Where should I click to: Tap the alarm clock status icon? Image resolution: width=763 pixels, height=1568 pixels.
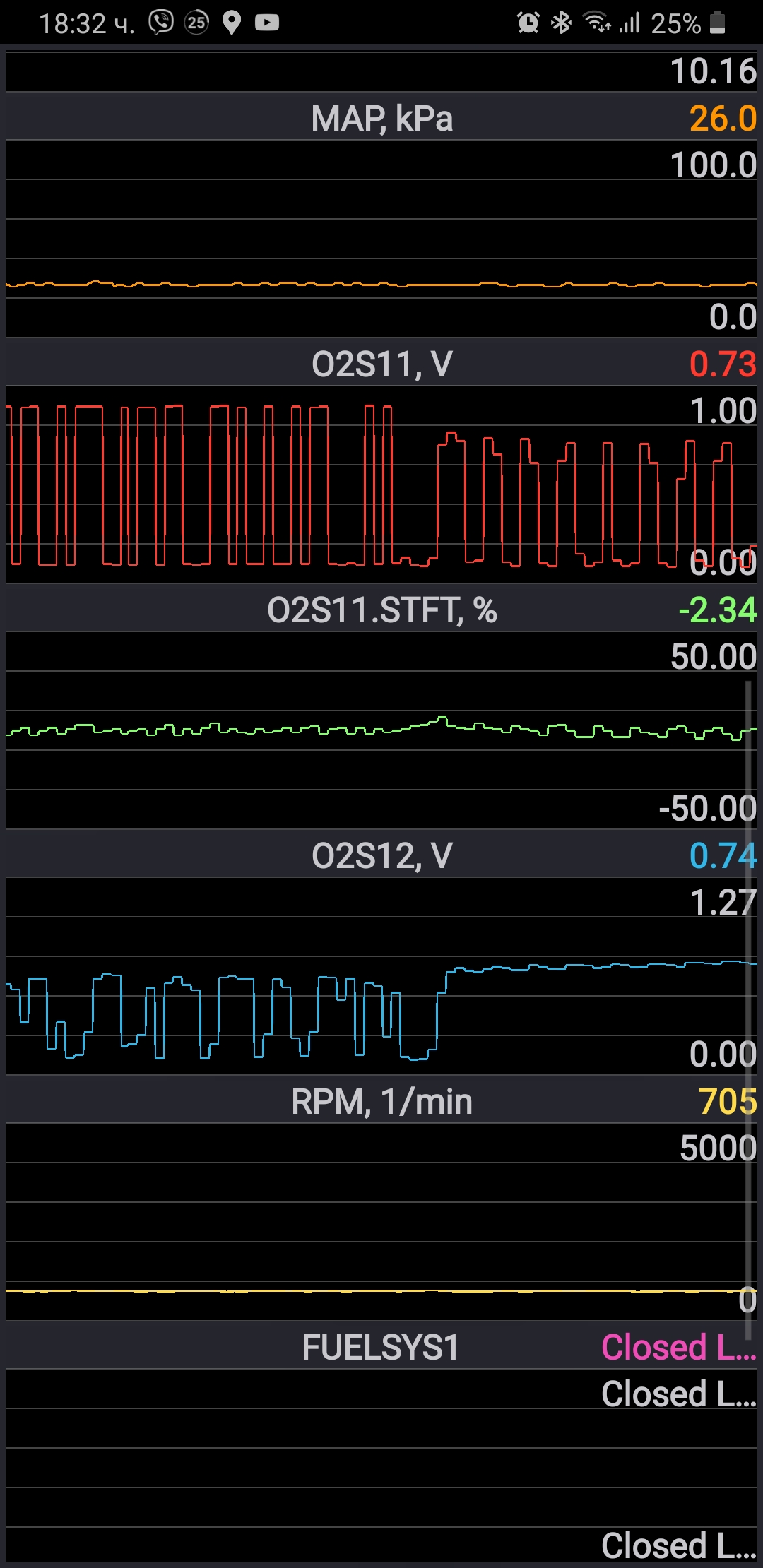[528, 23]
